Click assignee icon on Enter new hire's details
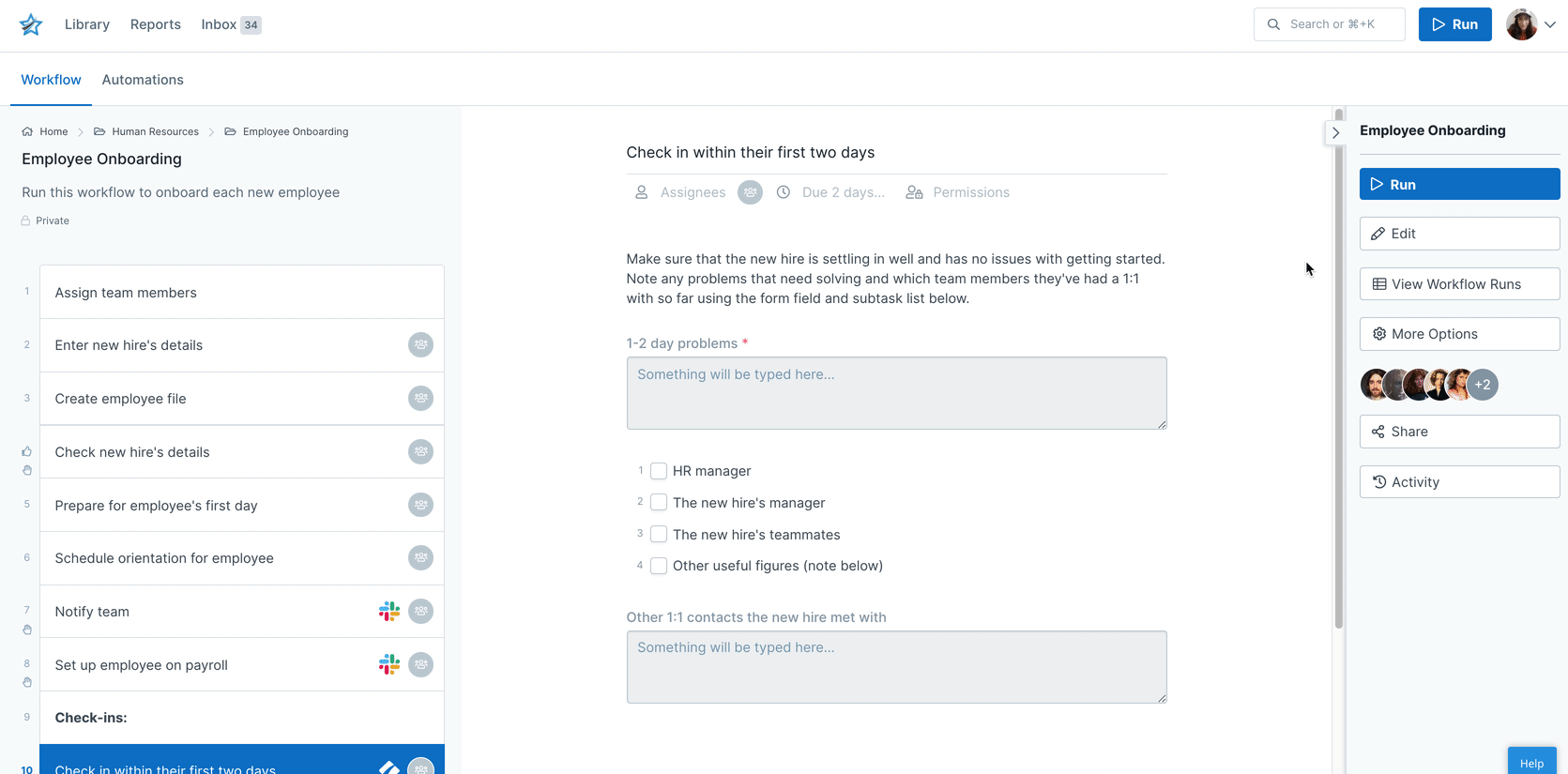Viewport: 1568px width, 774px height. [x=421, y=345]
